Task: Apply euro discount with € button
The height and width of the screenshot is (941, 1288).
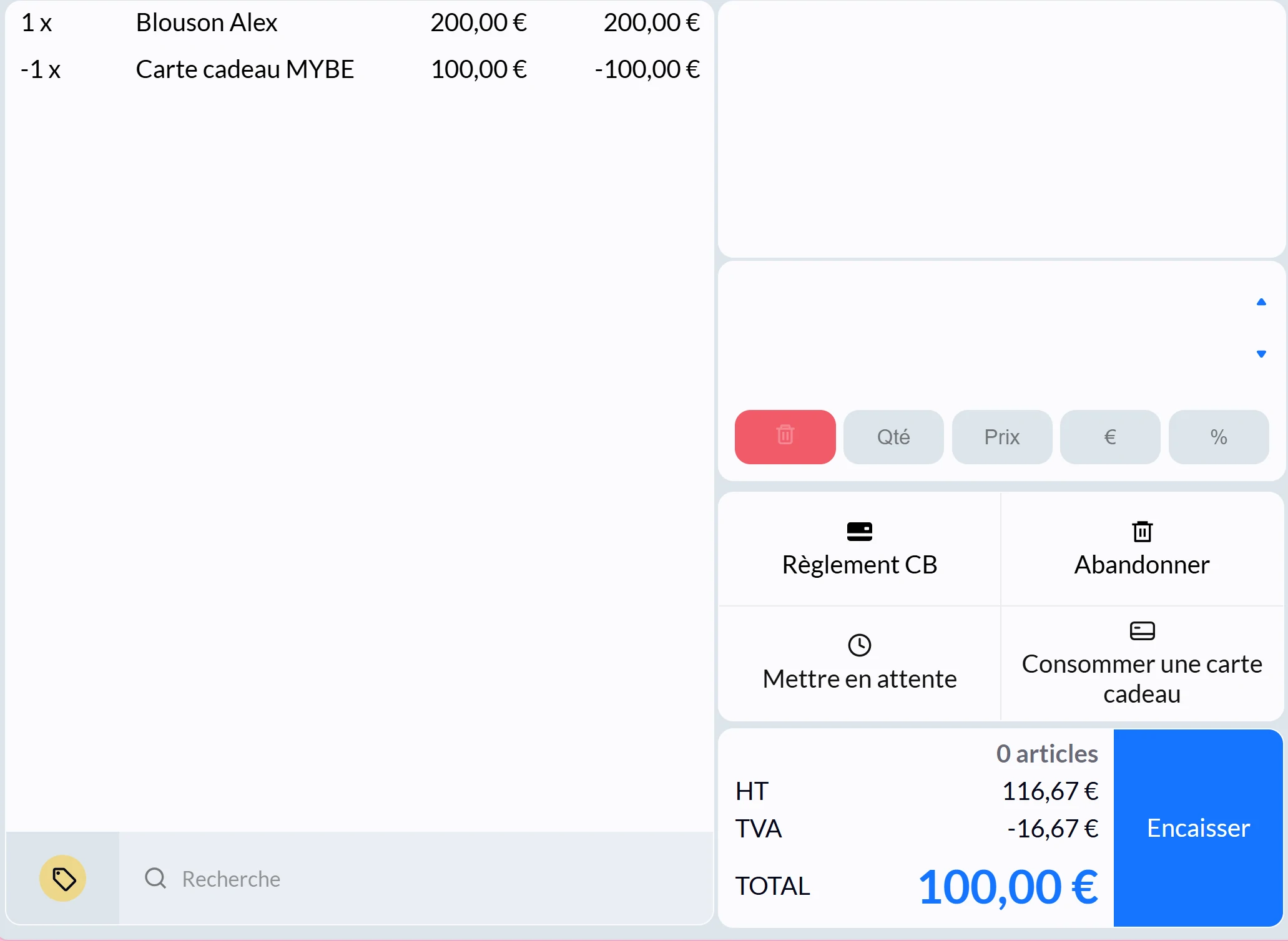Action: (1110, 437)
